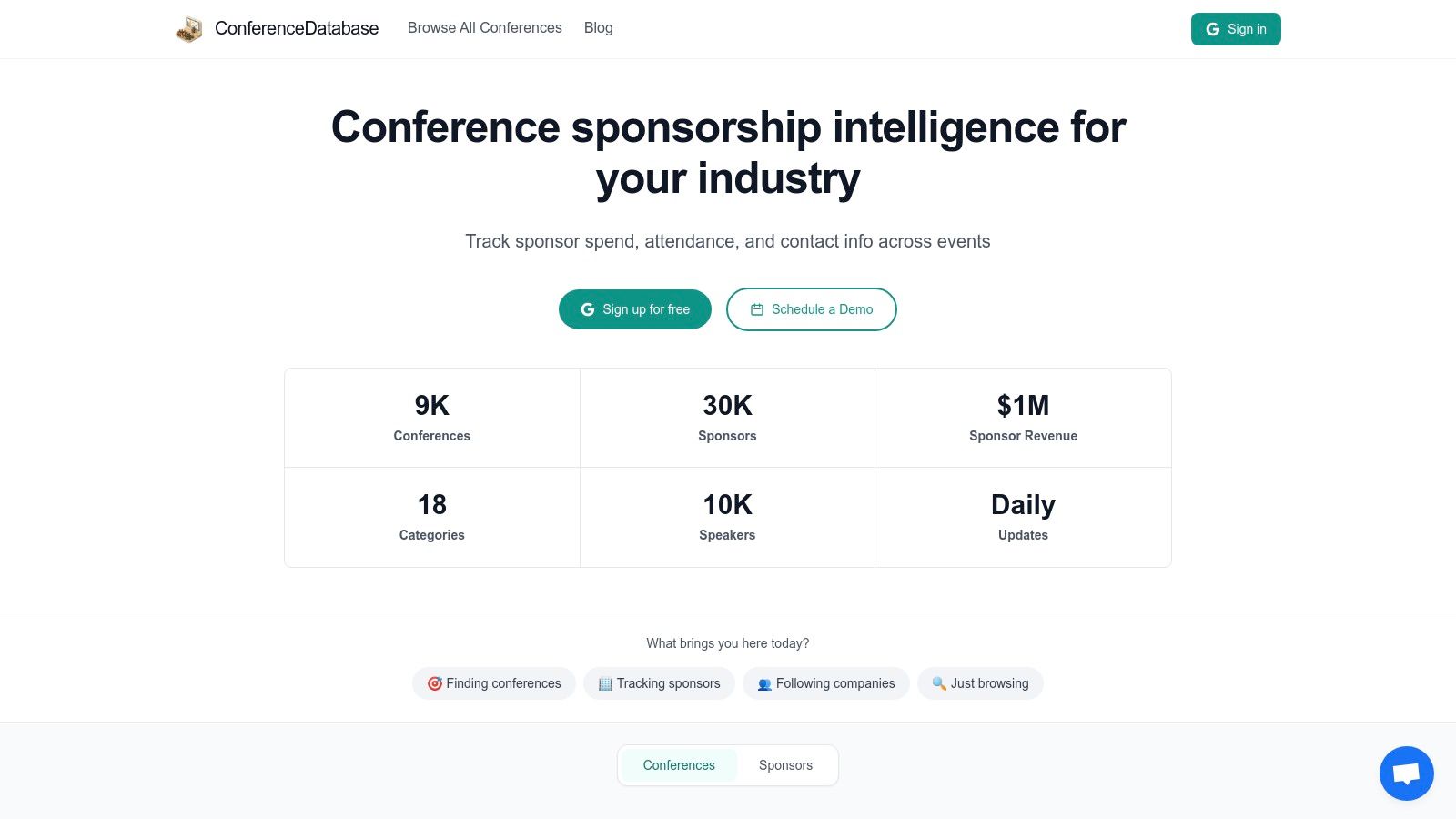Open Browse All Conferences
Image resolution: width=1456 pixels, height=819 pixels.
coord(485,28)
